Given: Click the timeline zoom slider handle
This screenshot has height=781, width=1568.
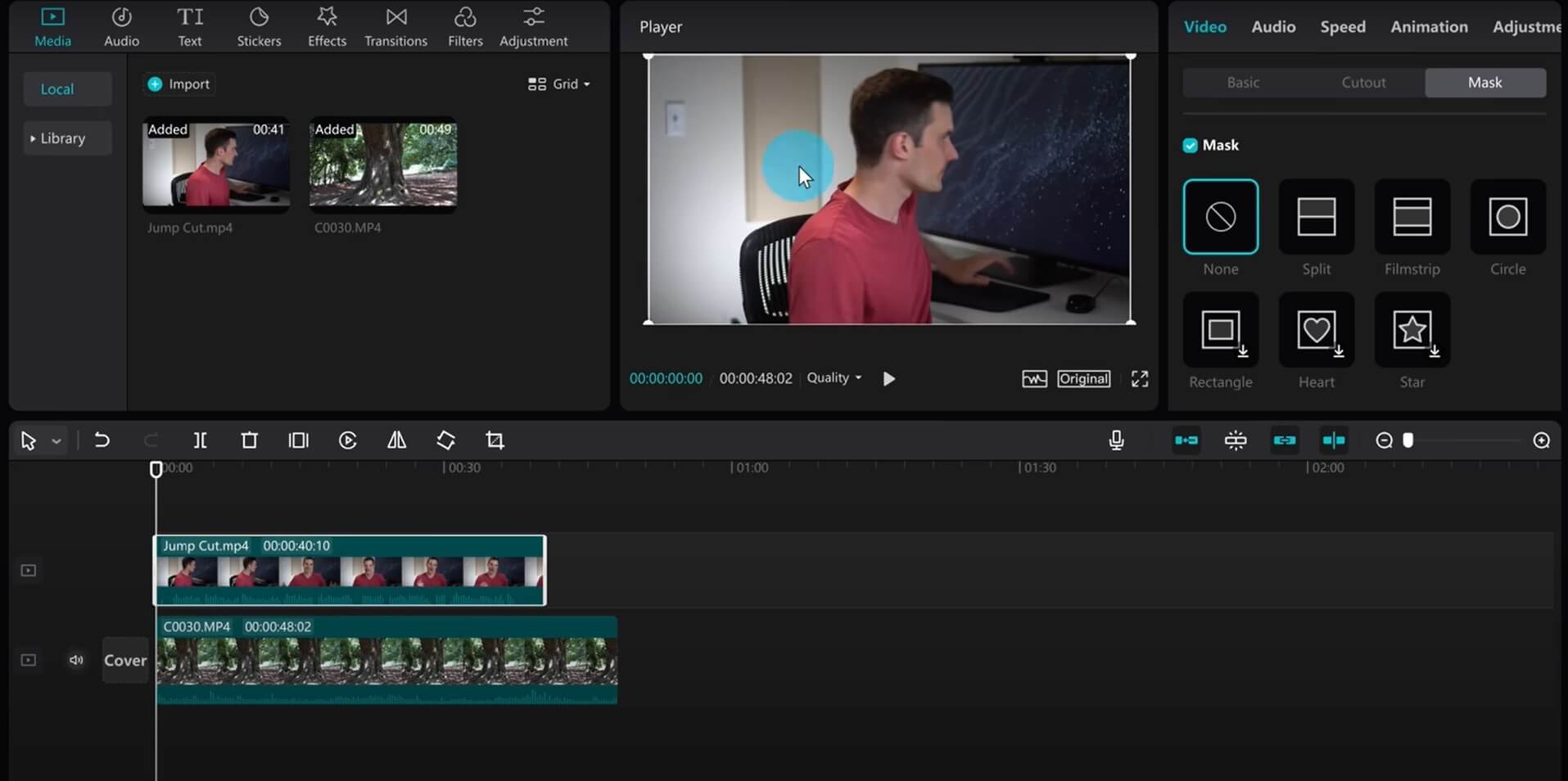Looking at the screenshot, I should 1408,440.
